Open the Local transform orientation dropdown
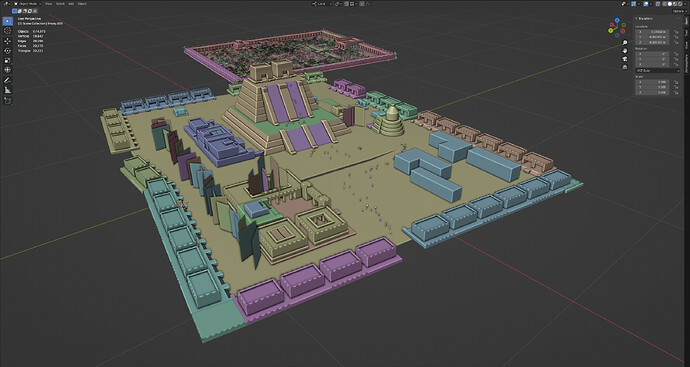Image resolution: width=690 pixels, height=367 pixels. (322, 4)
